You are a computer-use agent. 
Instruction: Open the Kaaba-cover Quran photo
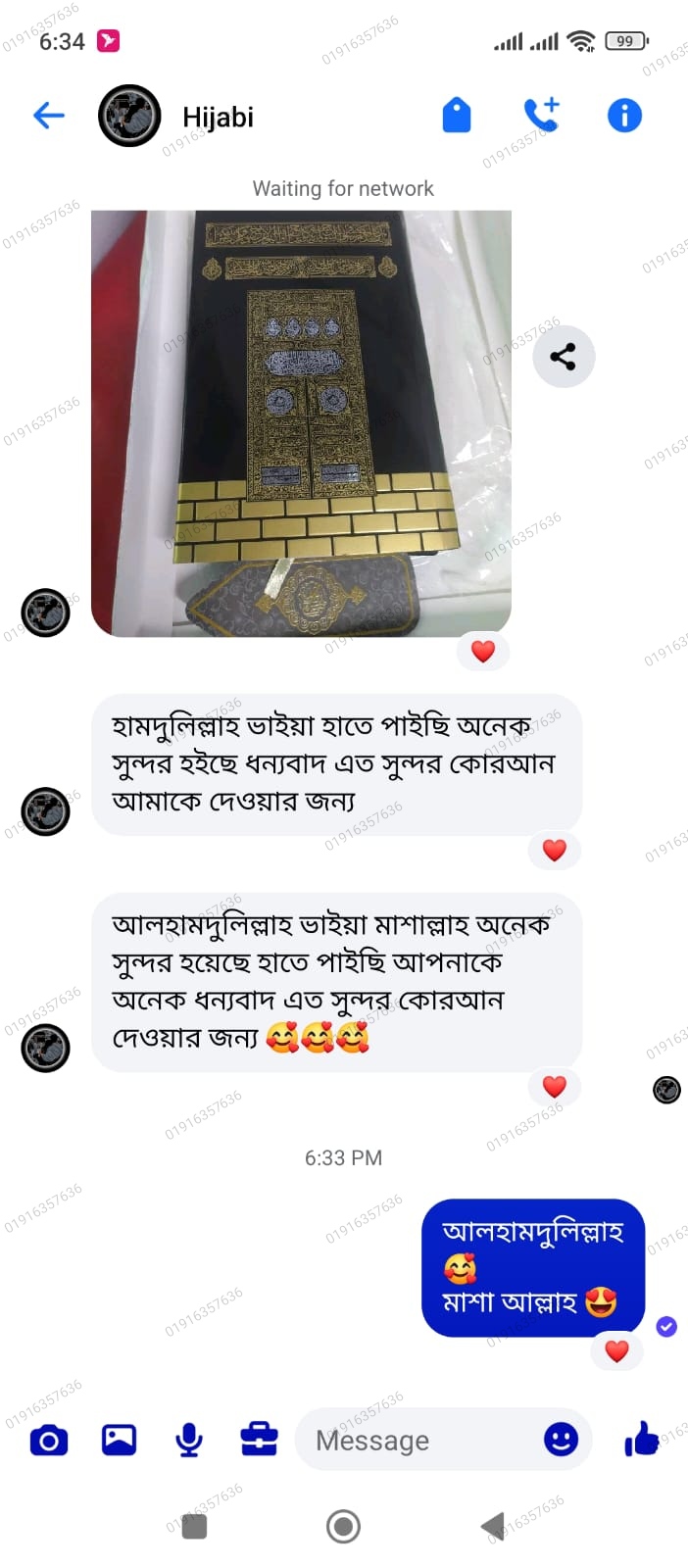coord(301,423)
